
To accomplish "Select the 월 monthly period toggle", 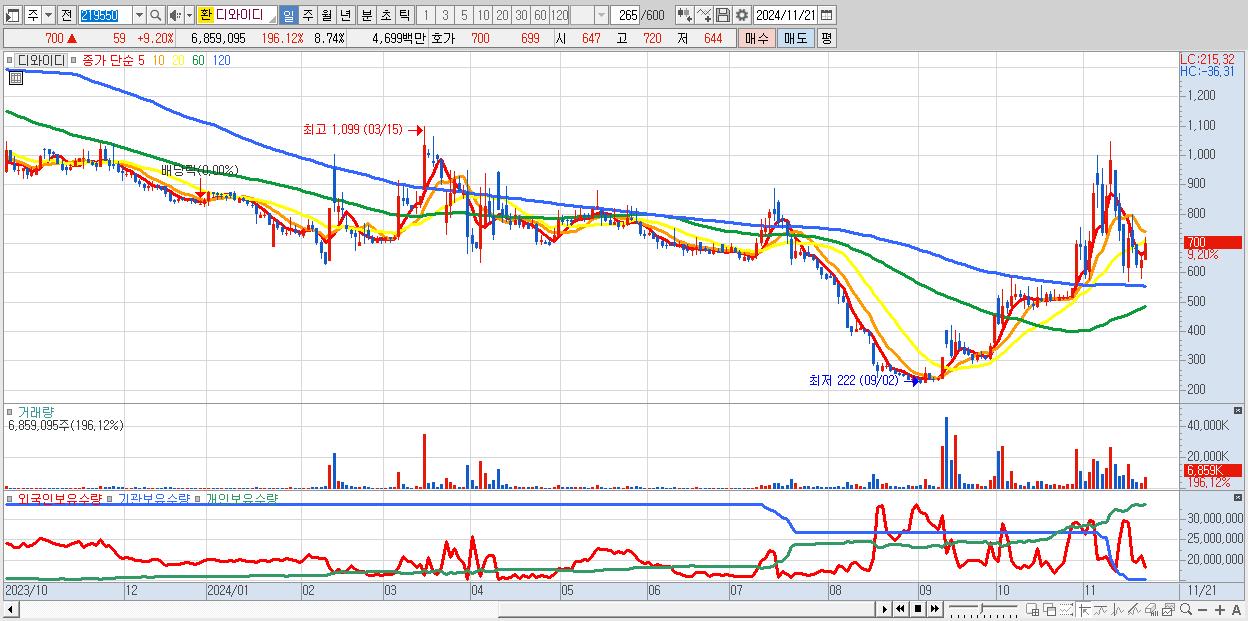I will click(x=326, y=15).
